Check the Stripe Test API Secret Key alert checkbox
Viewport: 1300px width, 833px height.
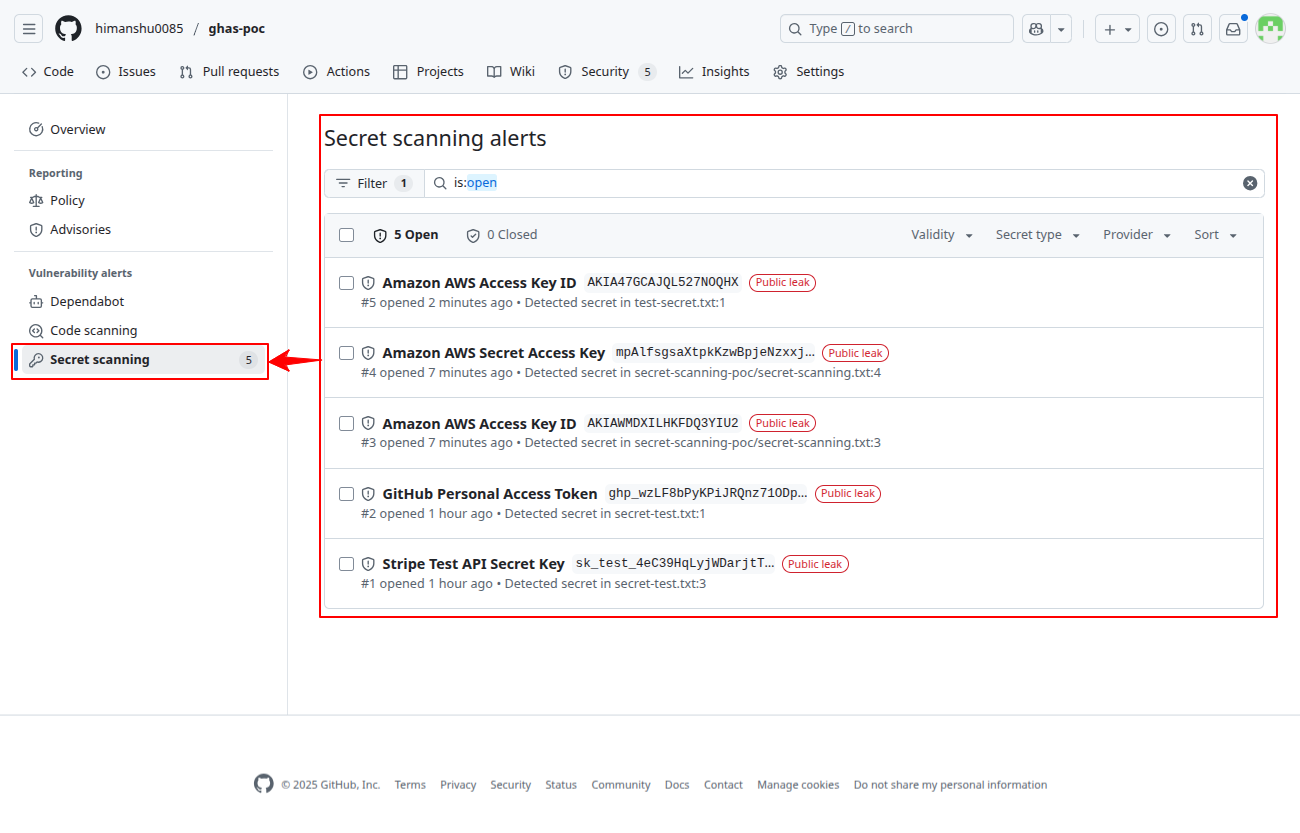tap(346, 563)
